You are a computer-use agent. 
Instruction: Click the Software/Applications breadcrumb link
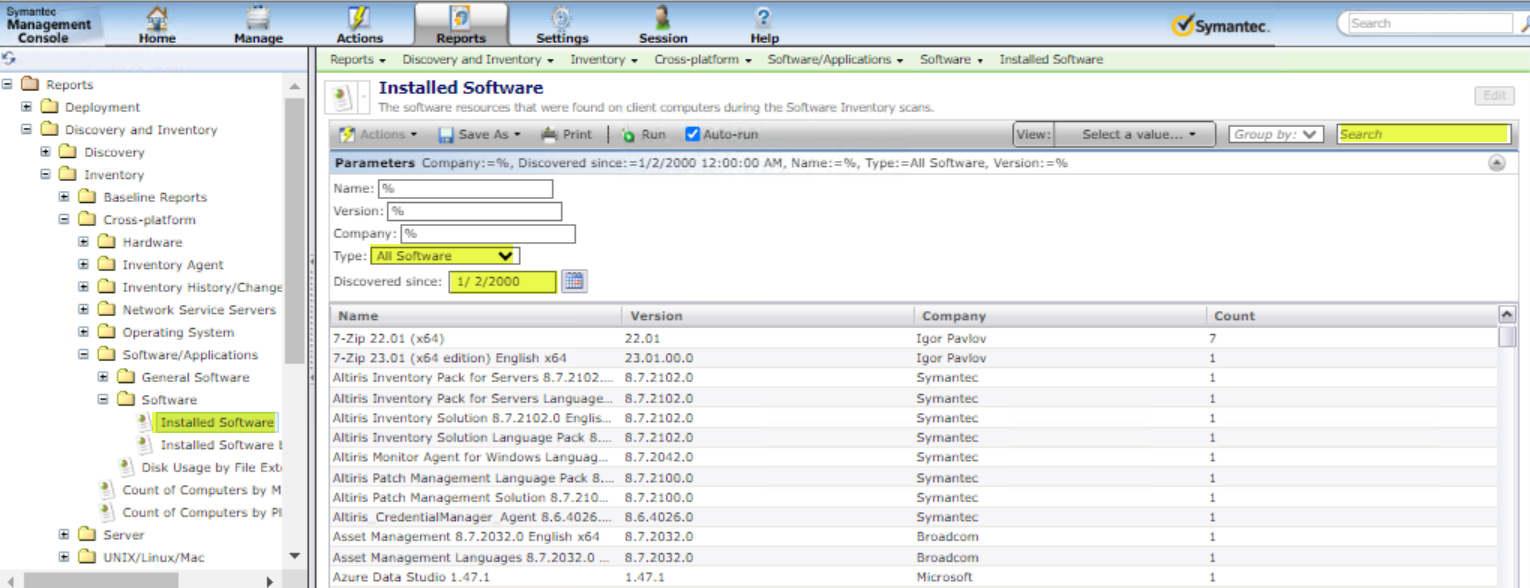pos(829,60)
